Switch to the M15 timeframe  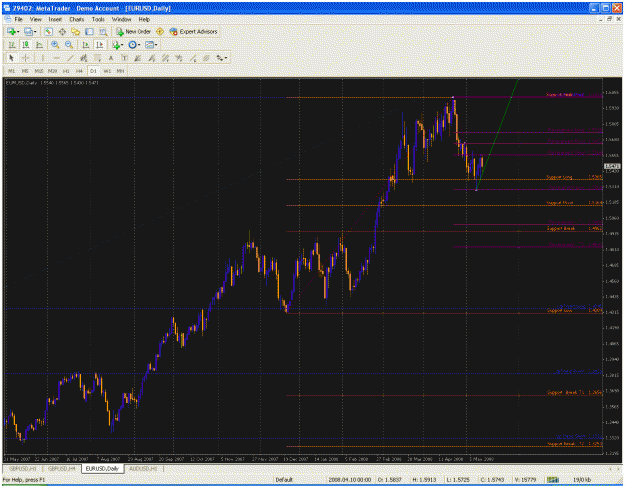[x=39, y=71]
